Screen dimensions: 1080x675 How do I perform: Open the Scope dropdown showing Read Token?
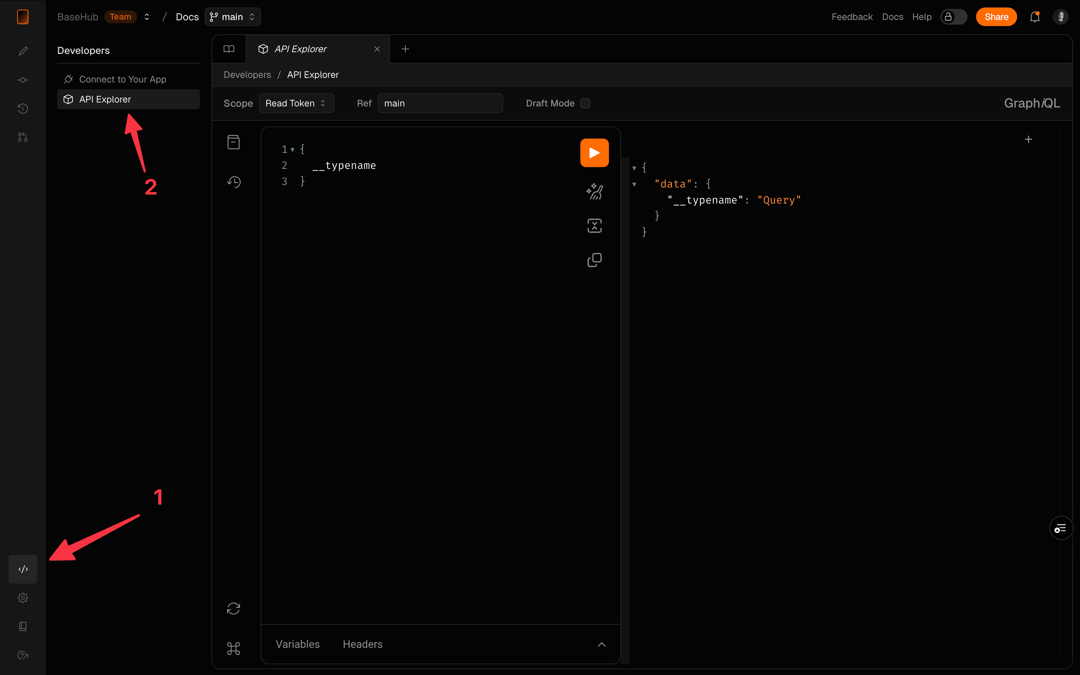pyautogui.click(x=296, y=103)
